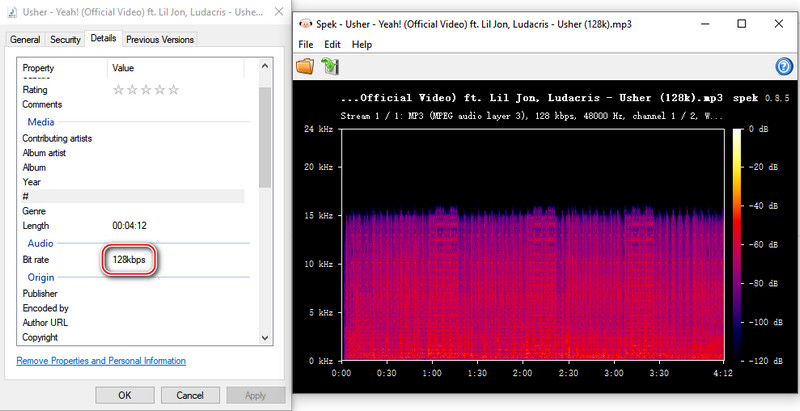Maximize the Spek window
The image size is (800, 411).
pos(742,23)
